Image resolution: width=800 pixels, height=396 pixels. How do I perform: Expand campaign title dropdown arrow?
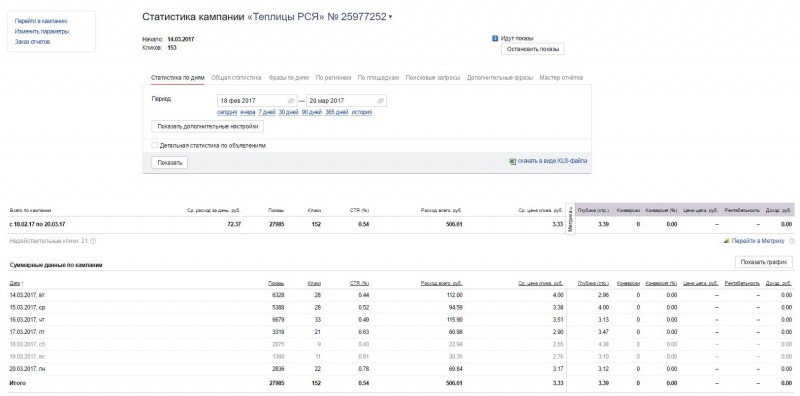pos(390,17)
